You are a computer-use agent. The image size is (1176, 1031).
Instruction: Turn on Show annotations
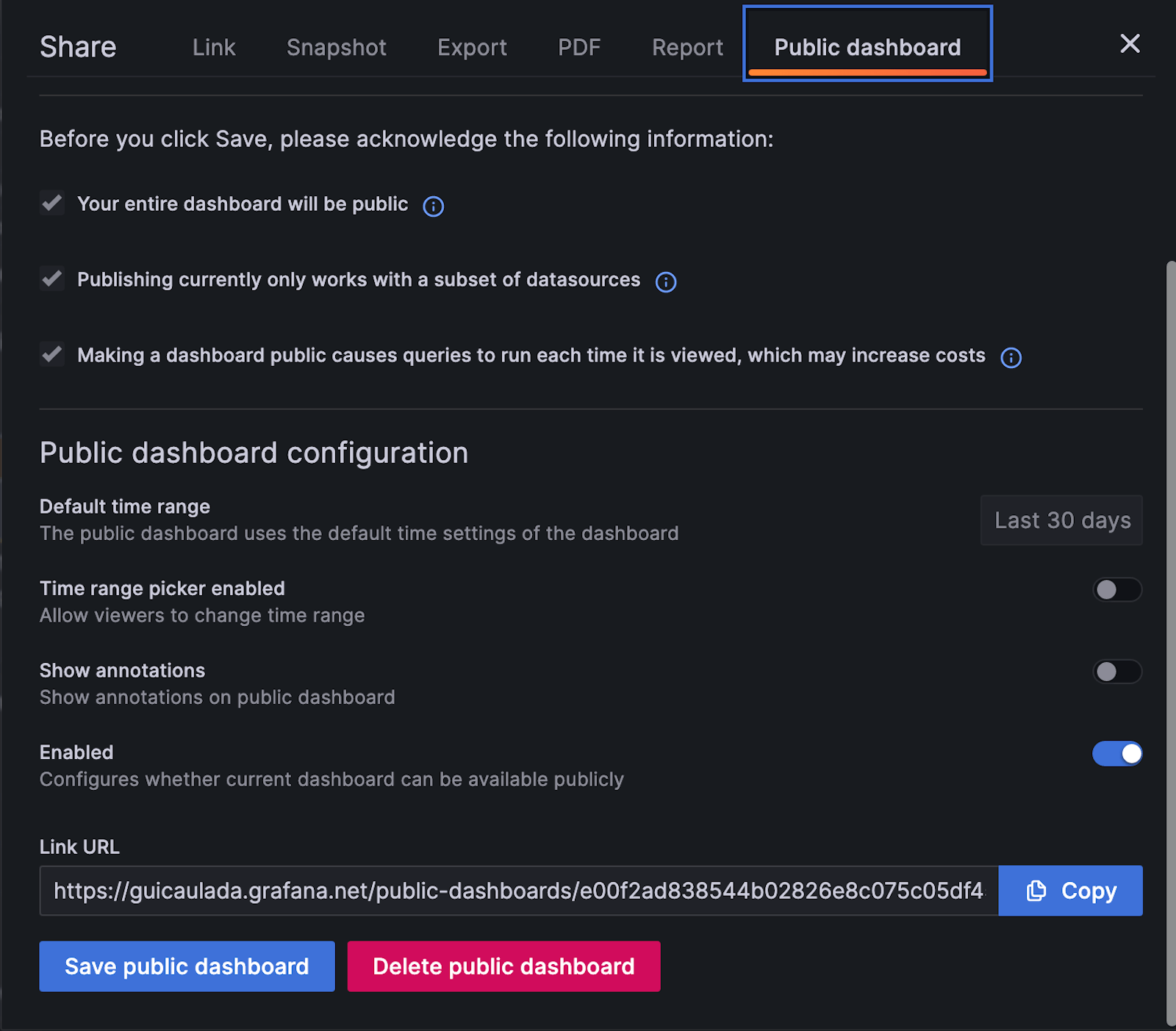1116,672
